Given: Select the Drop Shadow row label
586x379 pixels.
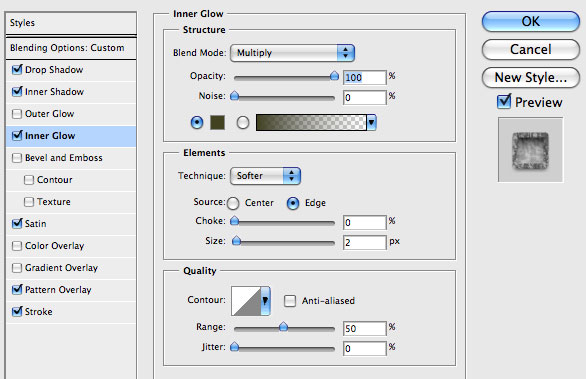Looking at the screenshot, I should [54, 70].
